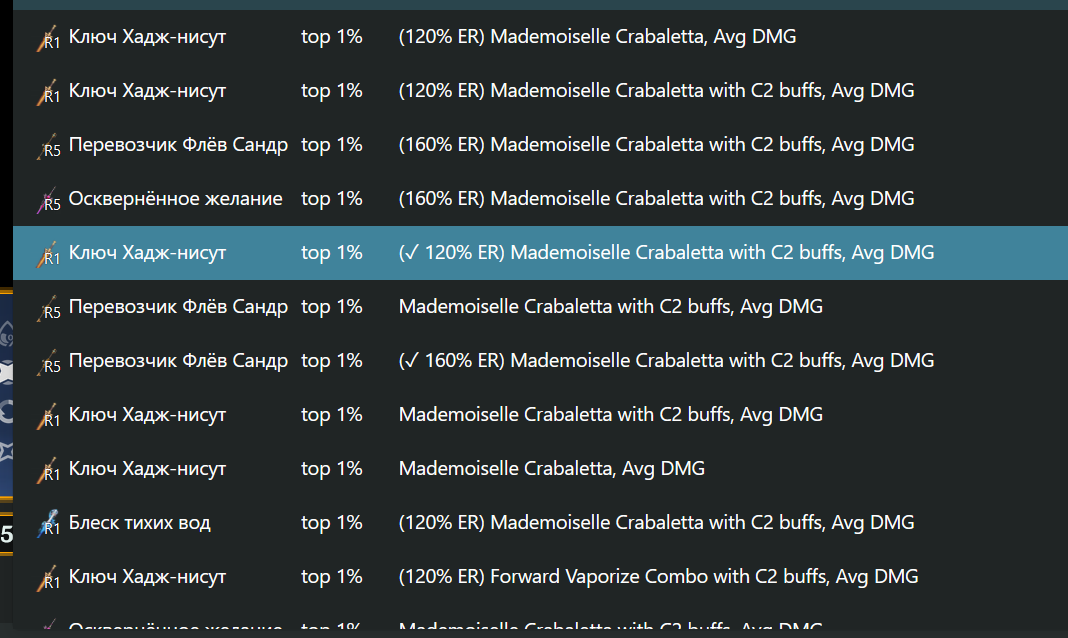Choose (✓ 160% ER) Mademoiselle Crabaletta with C2 buffs
1068x638 pixels.
click(x=666, y=361)
